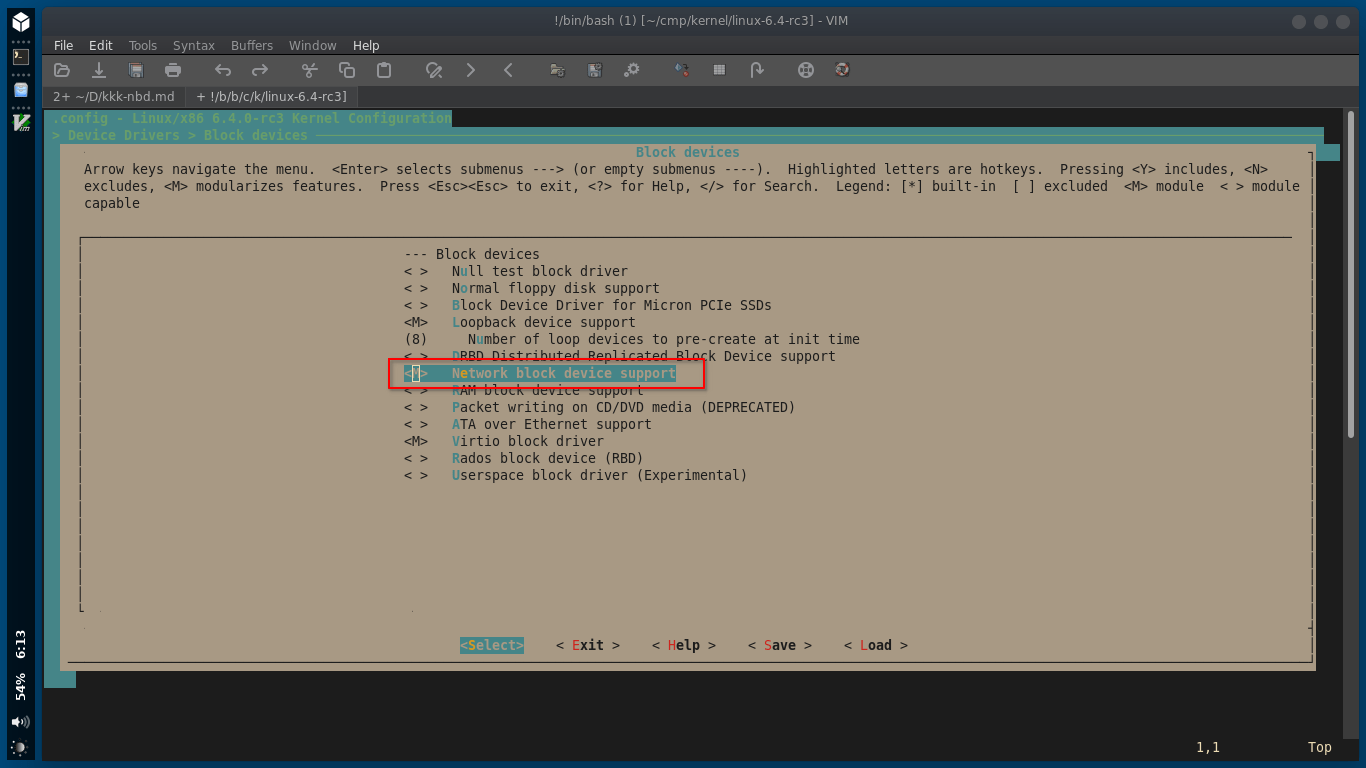Viewport: 1366px width, 768px height.
Task: Click the < Help > button in menuconfig
Action: tap(684, 645)
